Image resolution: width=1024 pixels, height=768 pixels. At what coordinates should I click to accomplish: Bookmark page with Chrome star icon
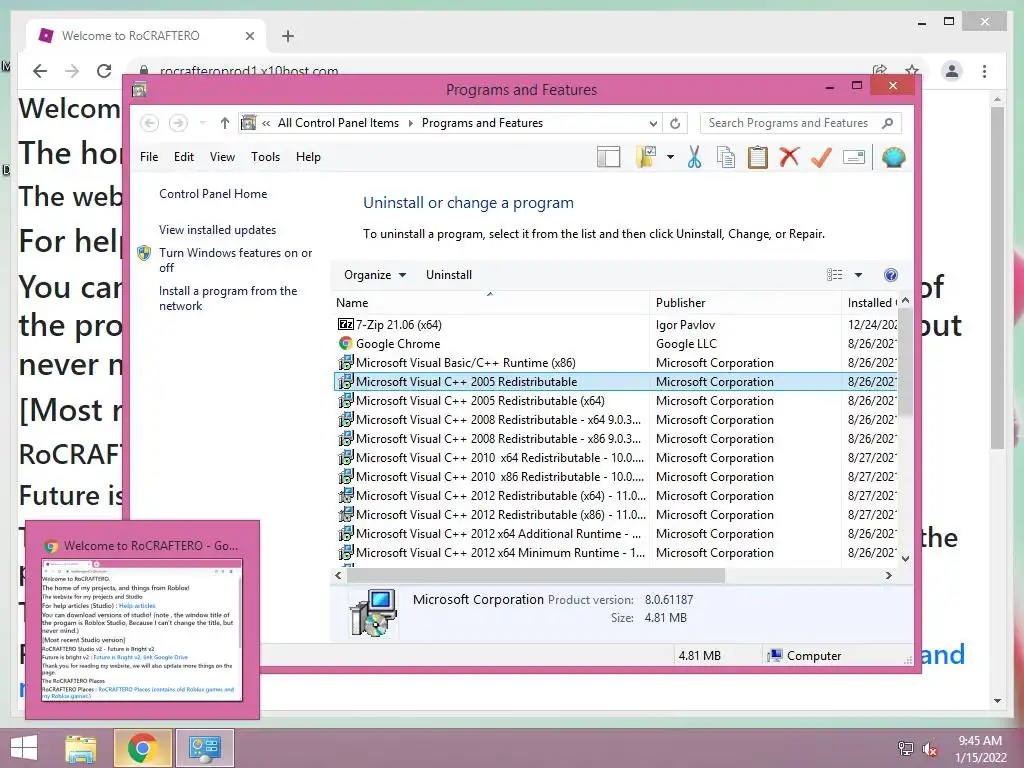point(912,70)
